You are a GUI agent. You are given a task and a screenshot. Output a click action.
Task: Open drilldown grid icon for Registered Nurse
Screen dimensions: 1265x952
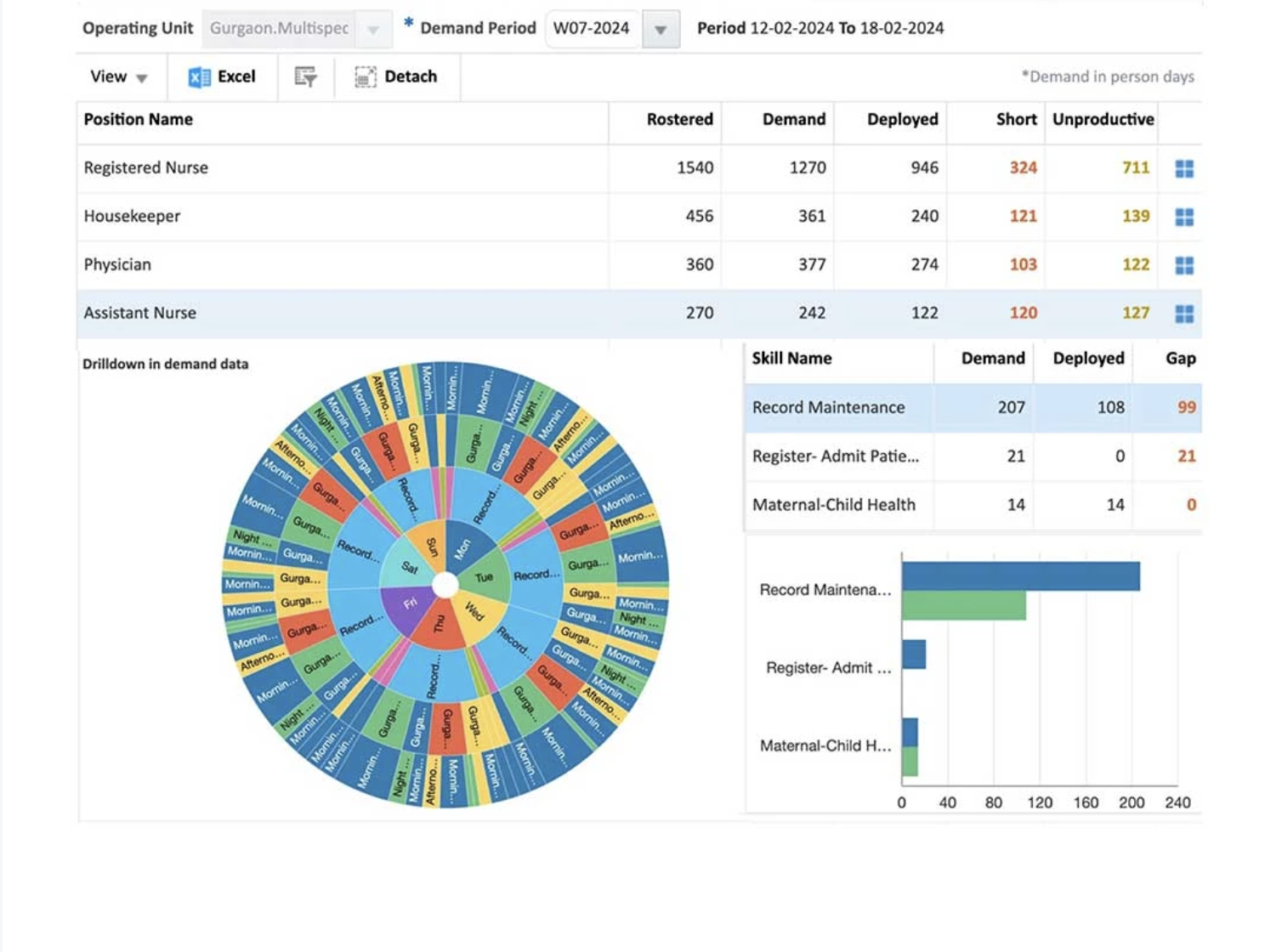coord(1184,168)
